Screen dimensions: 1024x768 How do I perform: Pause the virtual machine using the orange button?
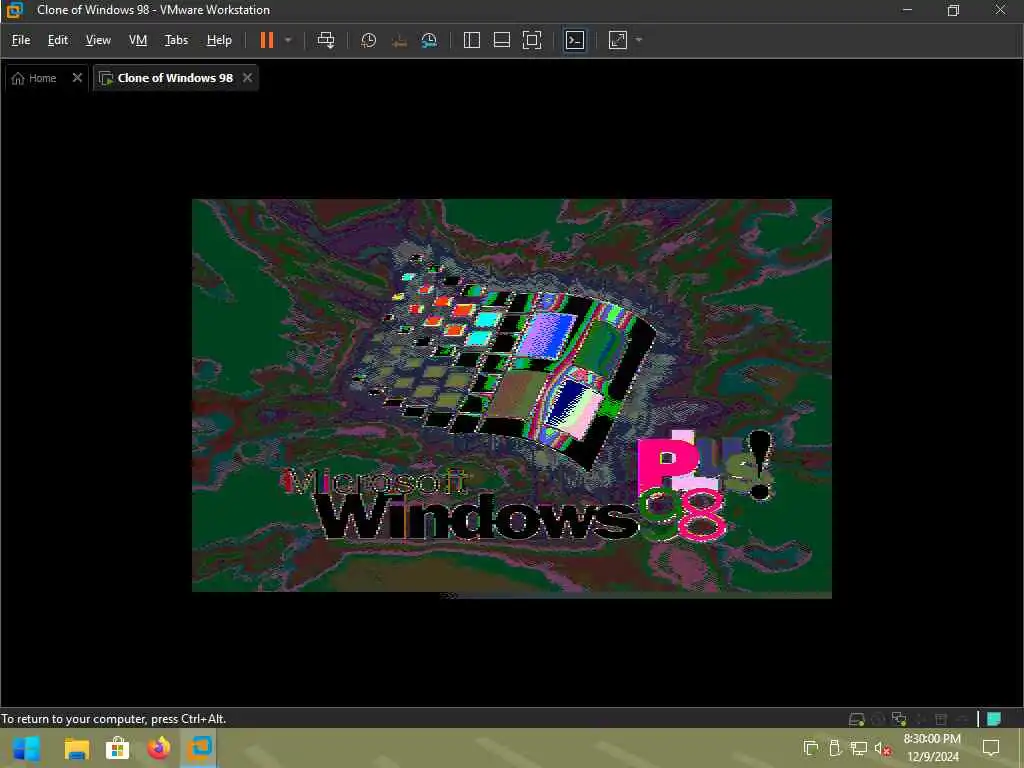tap(266, 40)
